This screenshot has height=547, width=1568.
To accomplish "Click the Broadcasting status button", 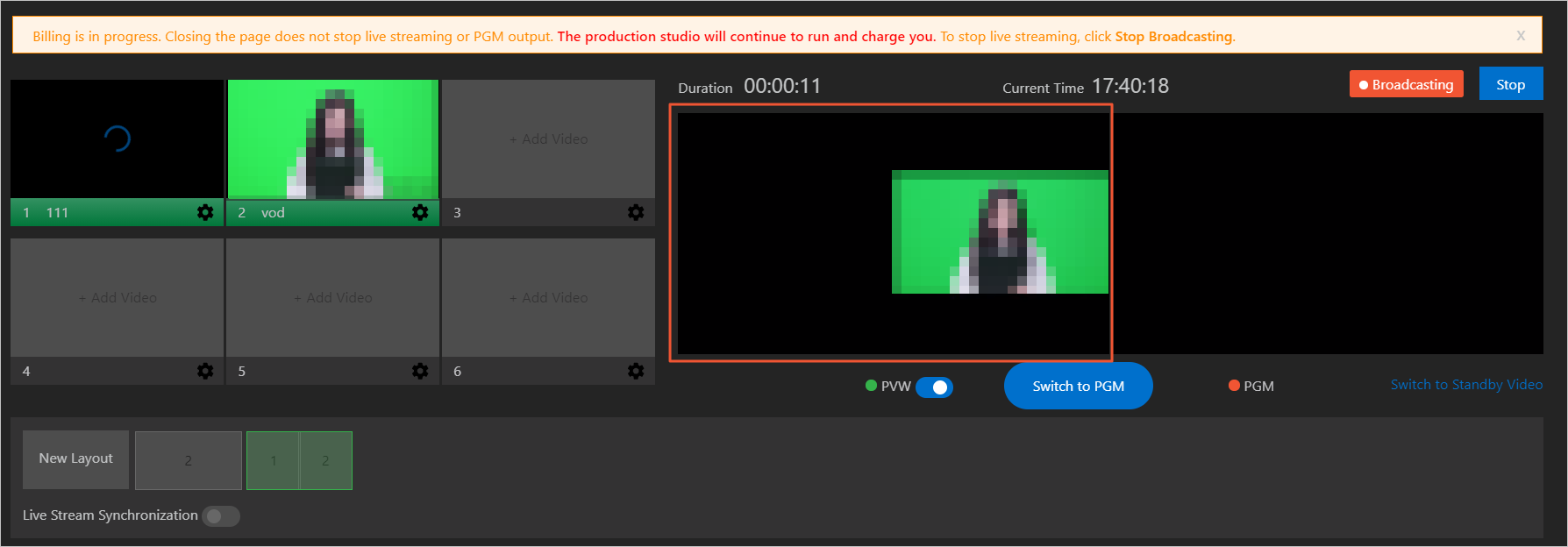I will tap(1406, 84).
